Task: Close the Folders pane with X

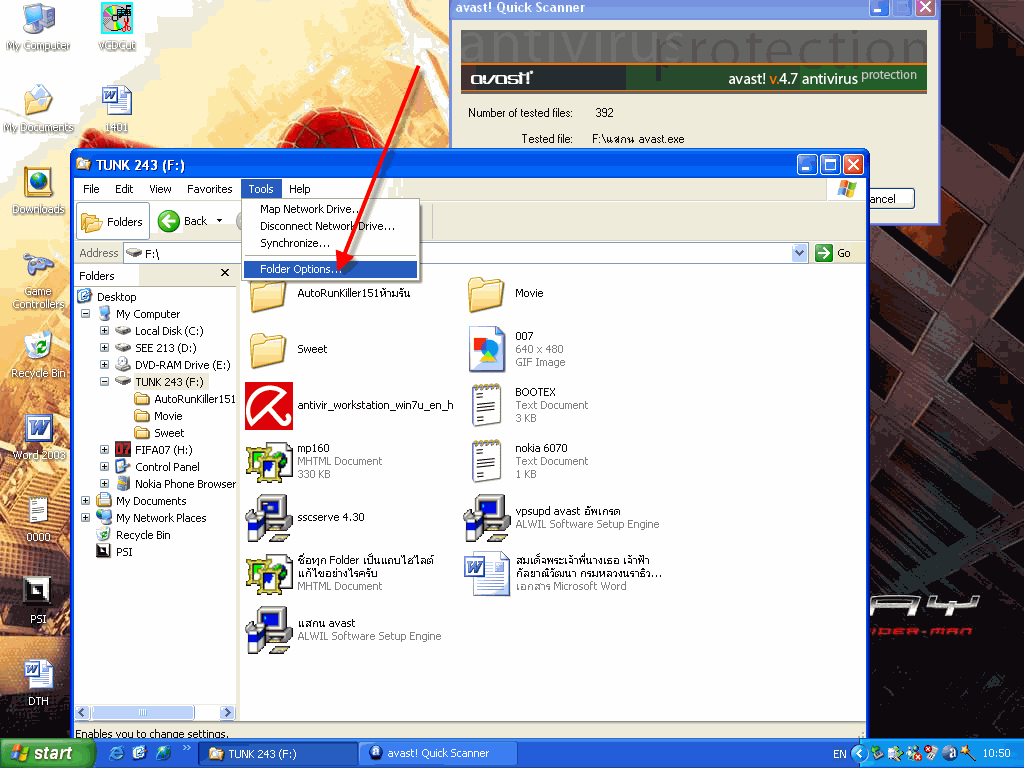Action: pyautogui.click(x=225, y=273)
